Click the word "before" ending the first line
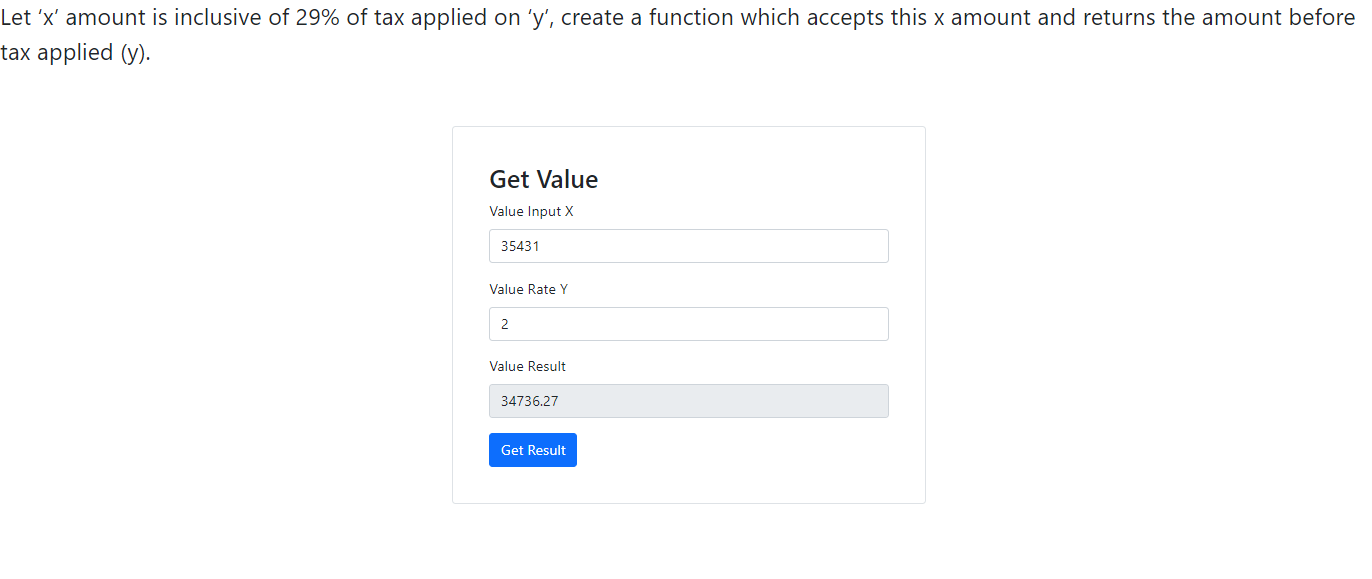Viewport: 1372px width, 579px height. (1320, 18)
